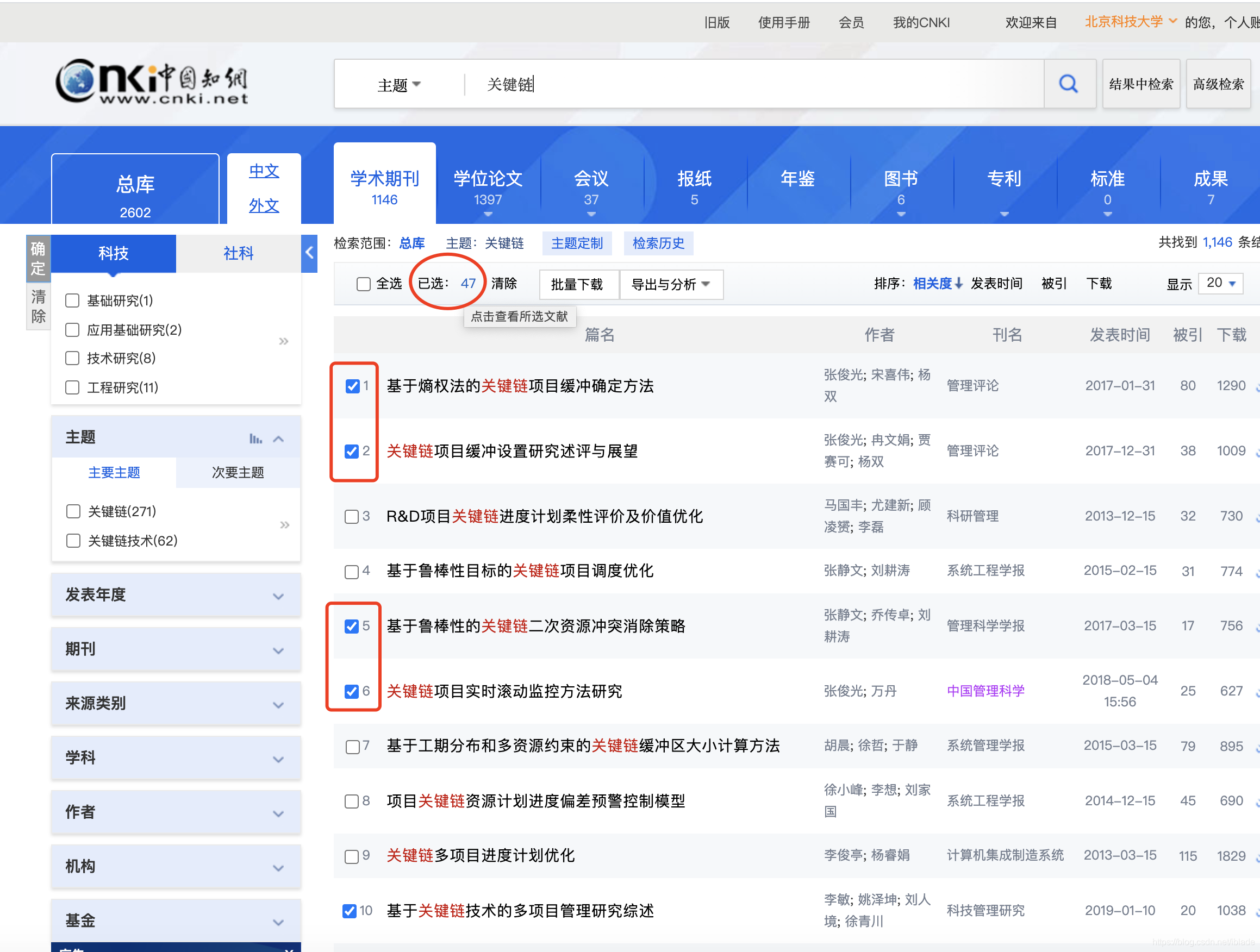The image size is (1260, 952).
Task: Expand more research level options
Action: [284, 342]
